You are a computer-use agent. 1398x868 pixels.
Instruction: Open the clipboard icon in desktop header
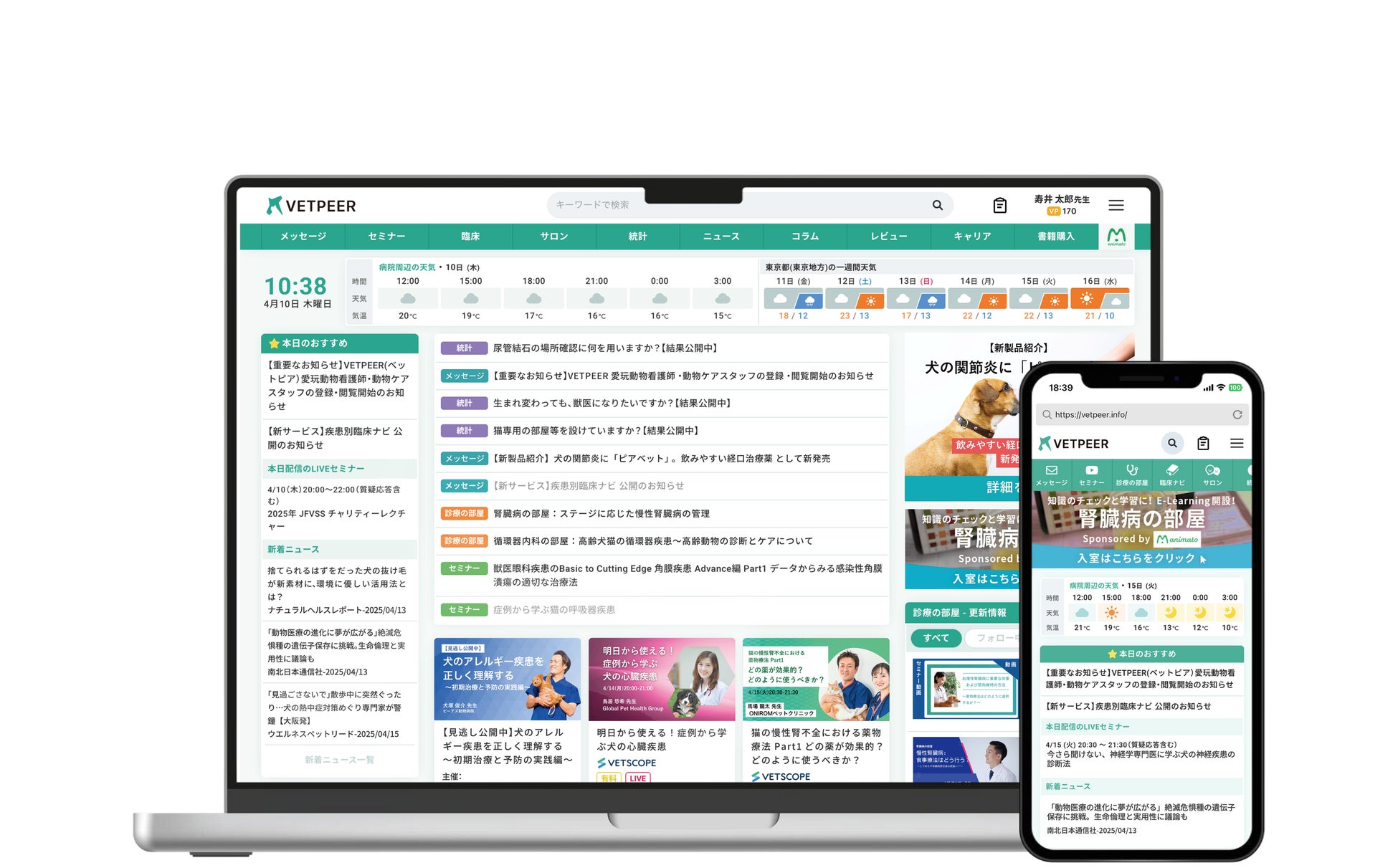[x=999, y=206]
